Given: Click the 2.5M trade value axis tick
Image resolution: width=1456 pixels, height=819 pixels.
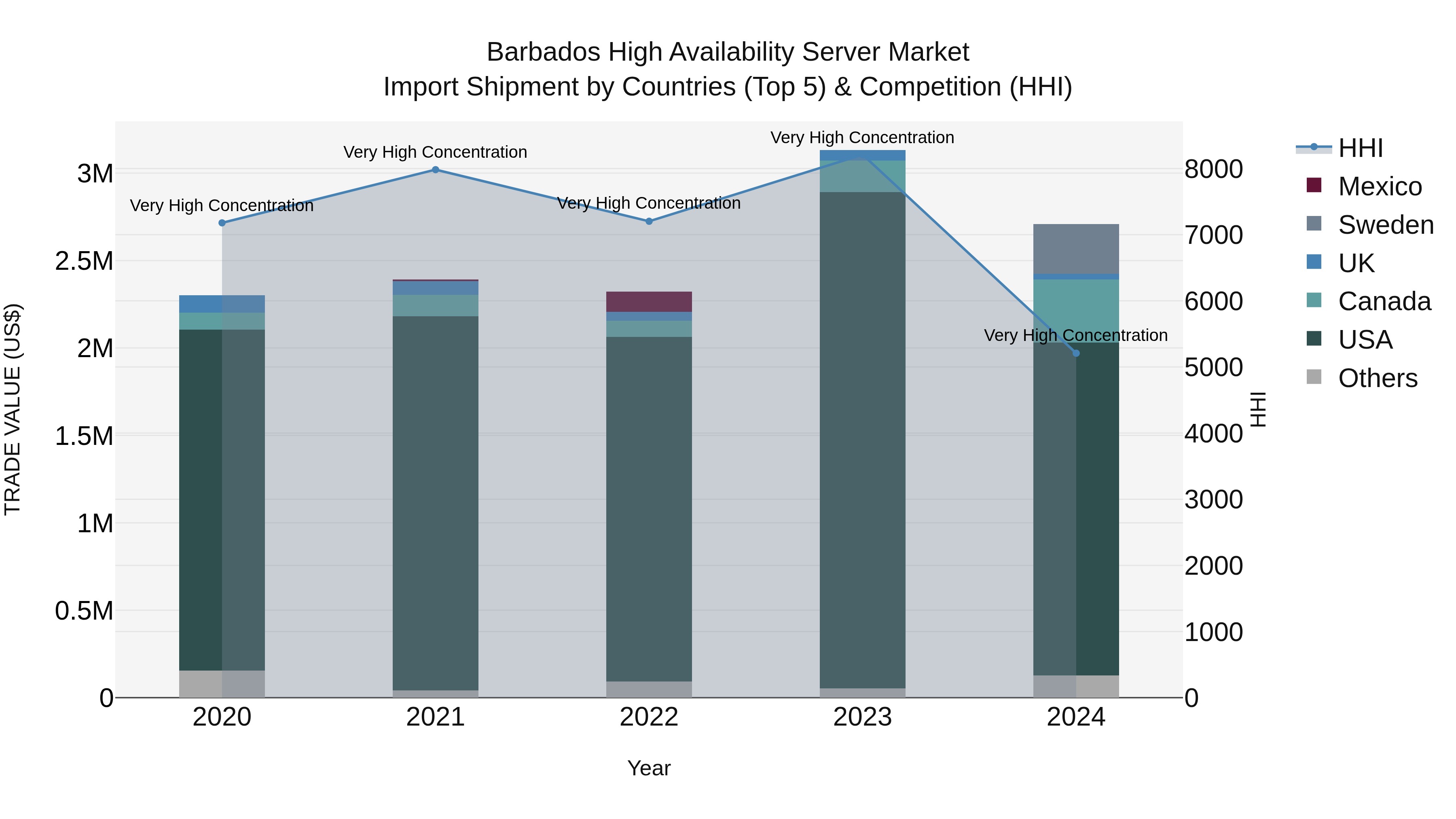Looking at the screenshot, I should (84, 261).
